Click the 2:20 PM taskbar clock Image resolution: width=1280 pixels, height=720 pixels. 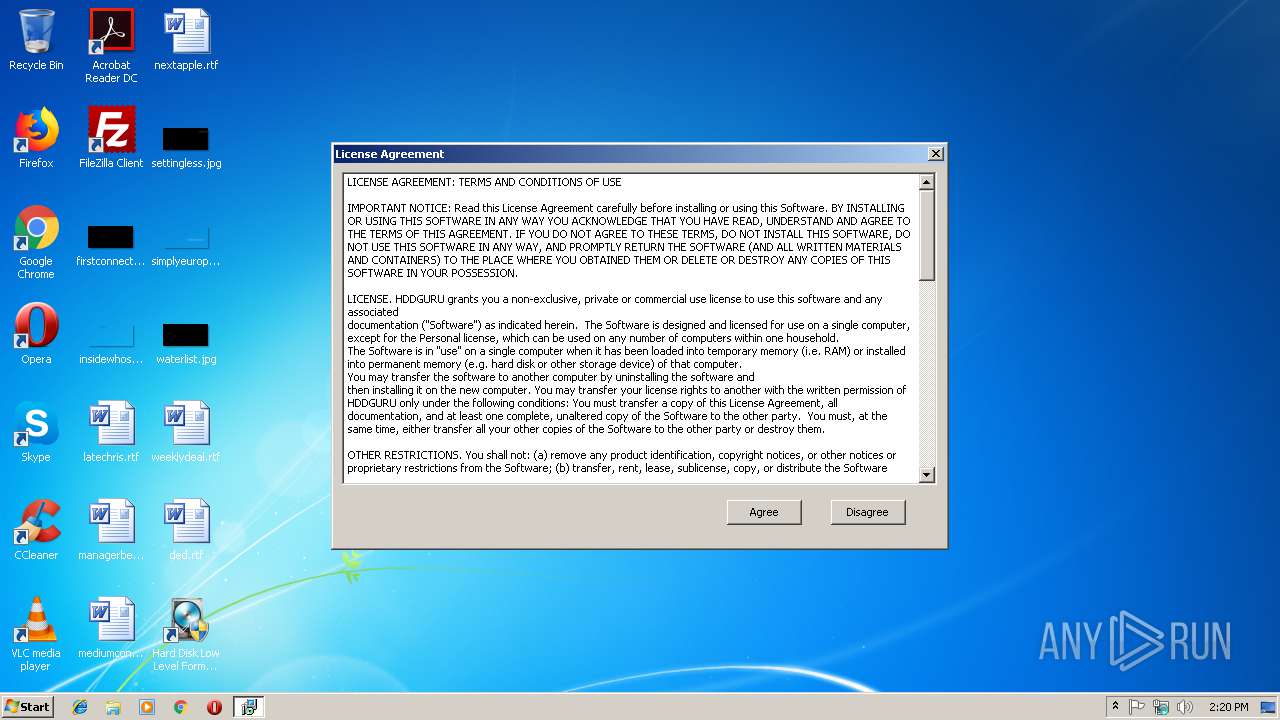(1228, 707)
